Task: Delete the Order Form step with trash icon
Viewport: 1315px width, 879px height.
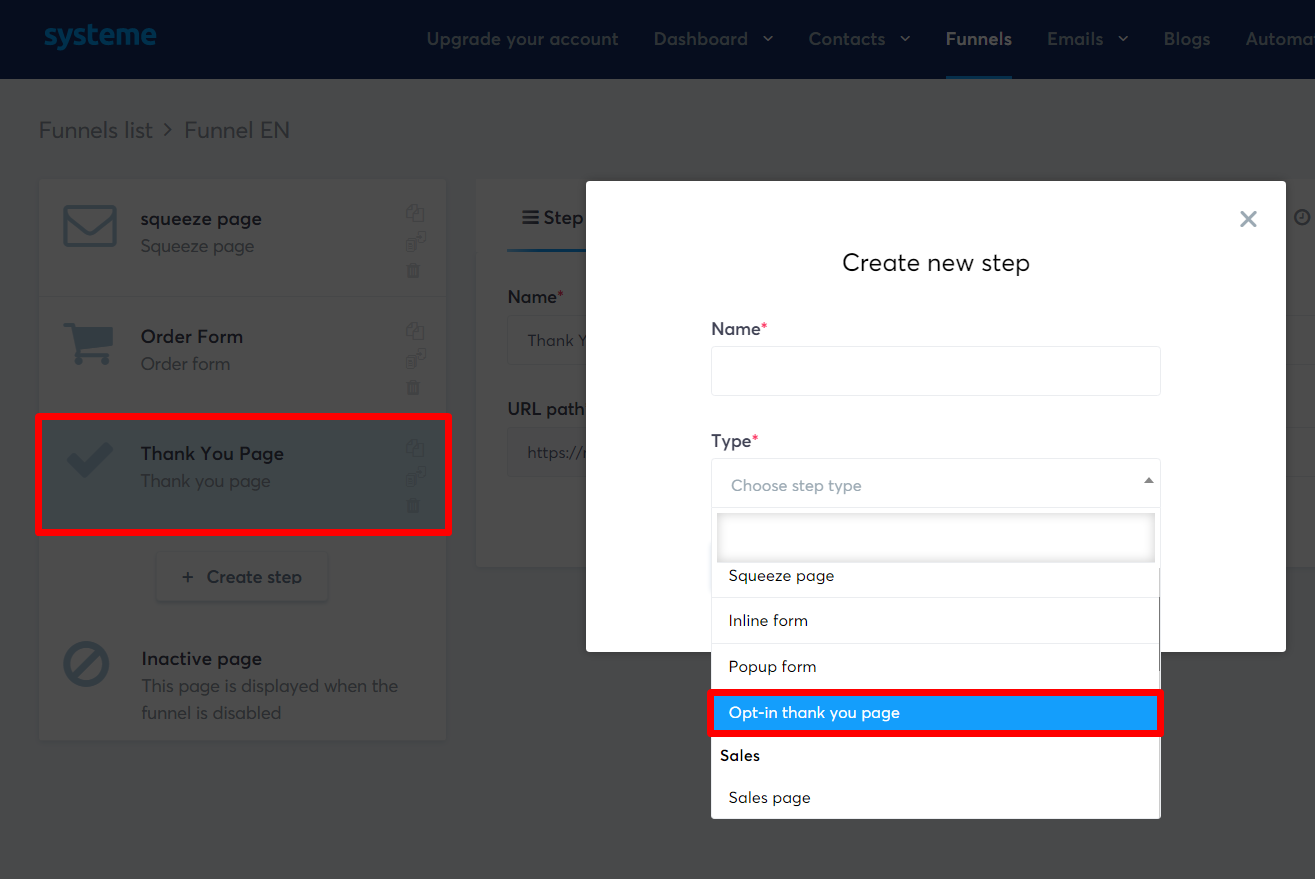Action: tap(415, 388)
